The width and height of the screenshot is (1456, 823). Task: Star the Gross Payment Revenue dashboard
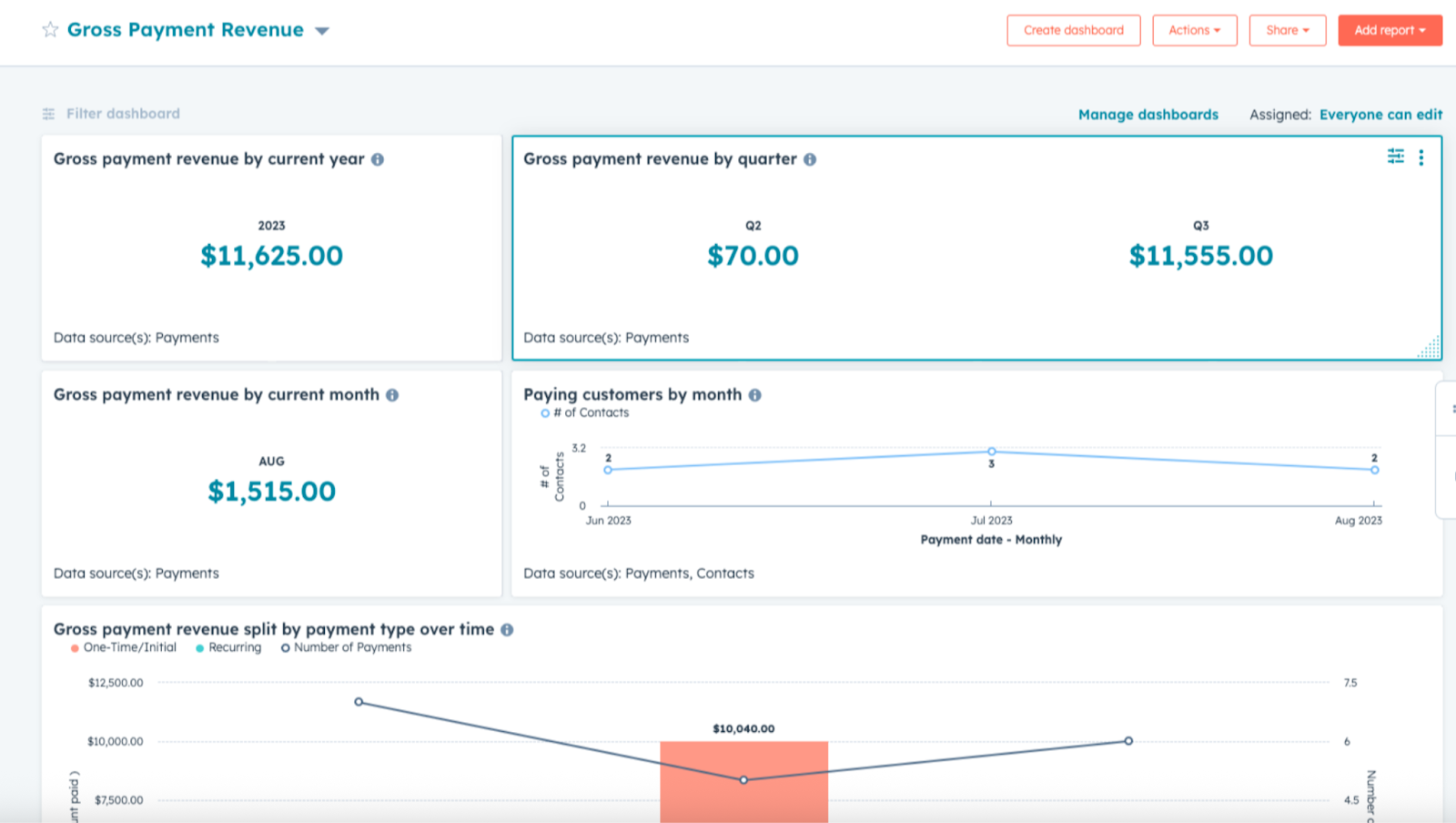pyautogui.click(x=51, y=29)
